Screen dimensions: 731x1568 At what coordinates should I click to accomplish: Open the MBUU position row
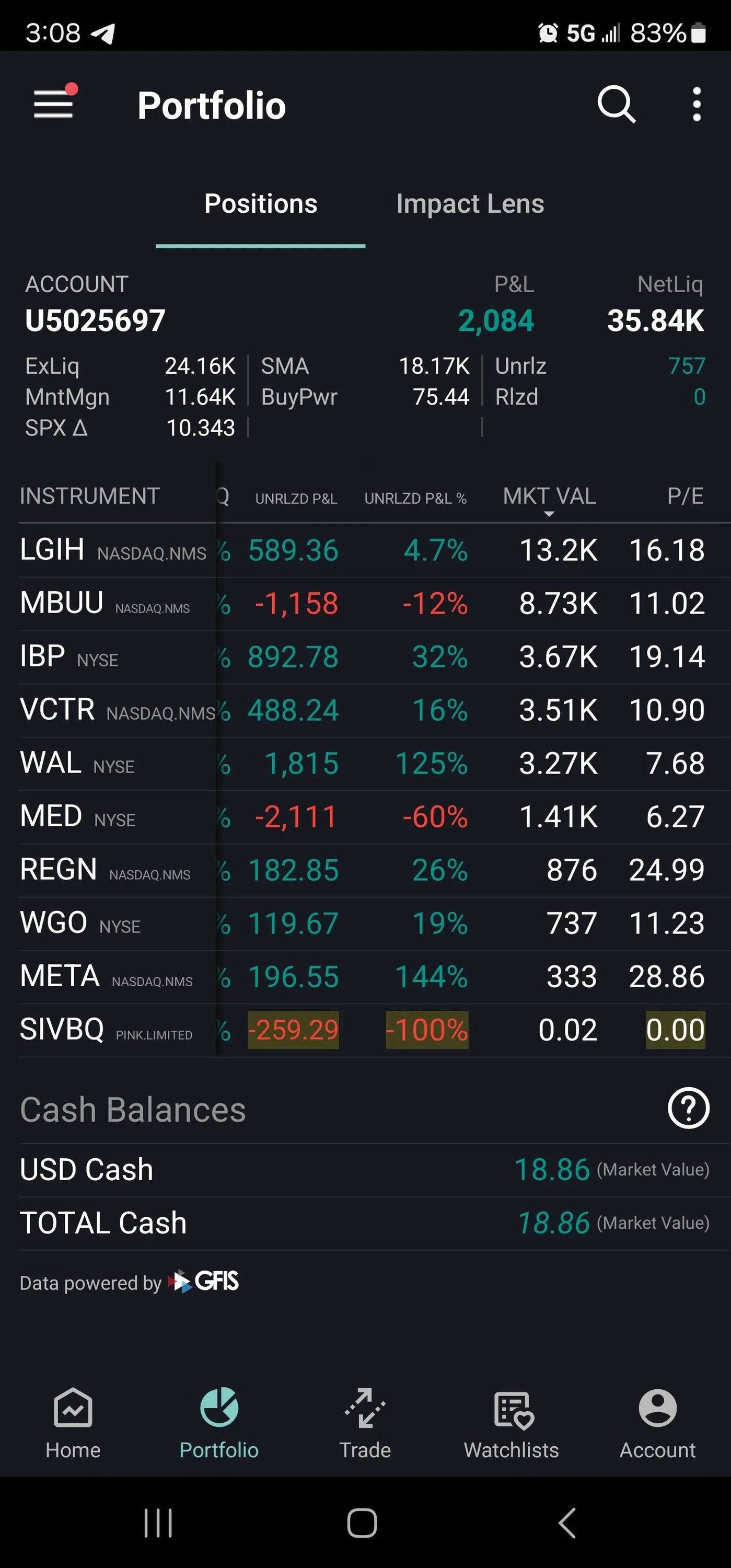coord(365,604)
